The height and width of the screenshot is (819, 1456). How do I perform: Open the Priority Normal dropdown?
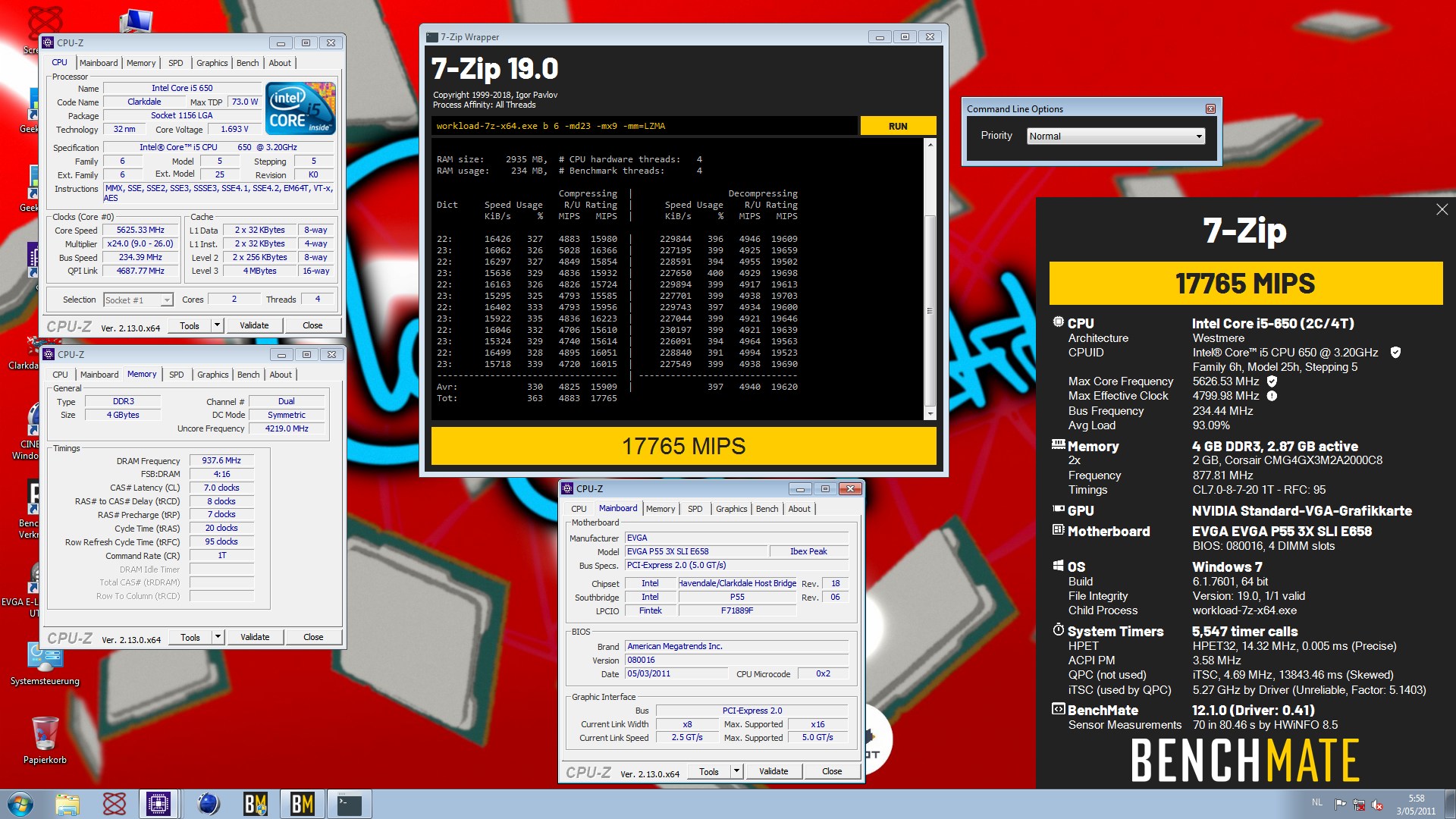[x=1116, y=136]
